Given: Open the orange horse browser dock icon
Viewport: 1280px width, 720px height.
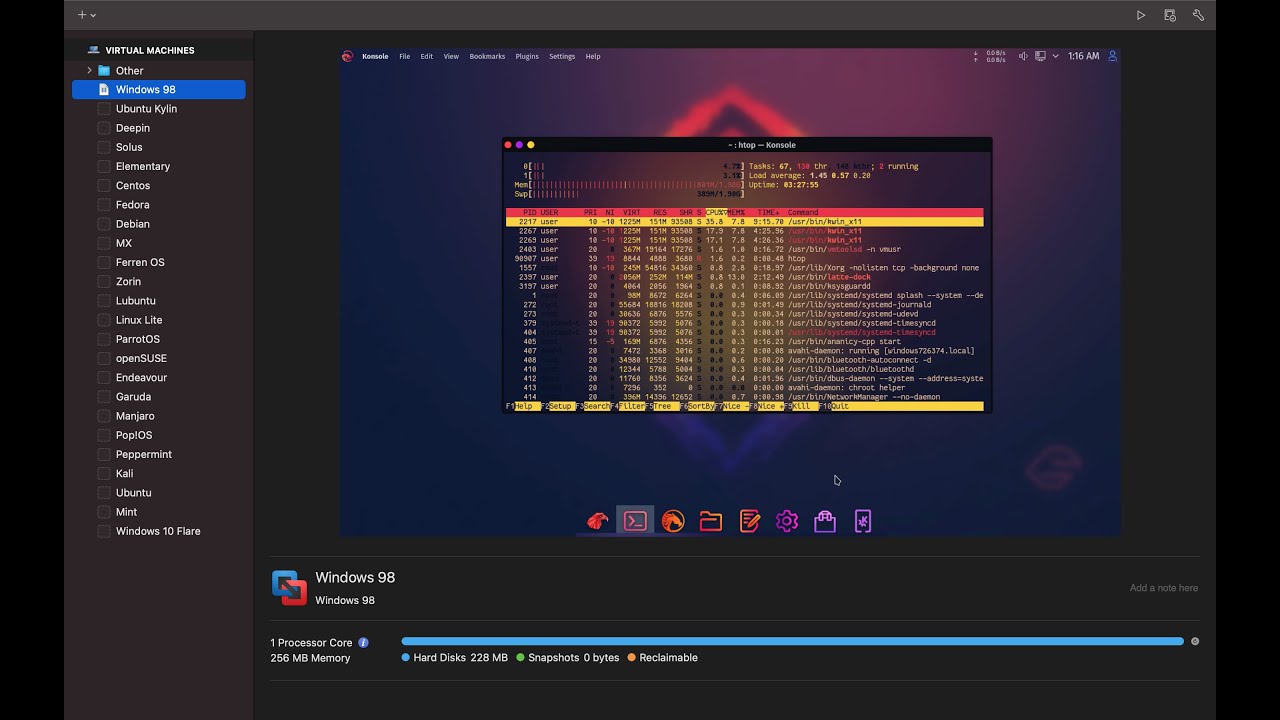Looking at the screenshot, I should [673, 521].
